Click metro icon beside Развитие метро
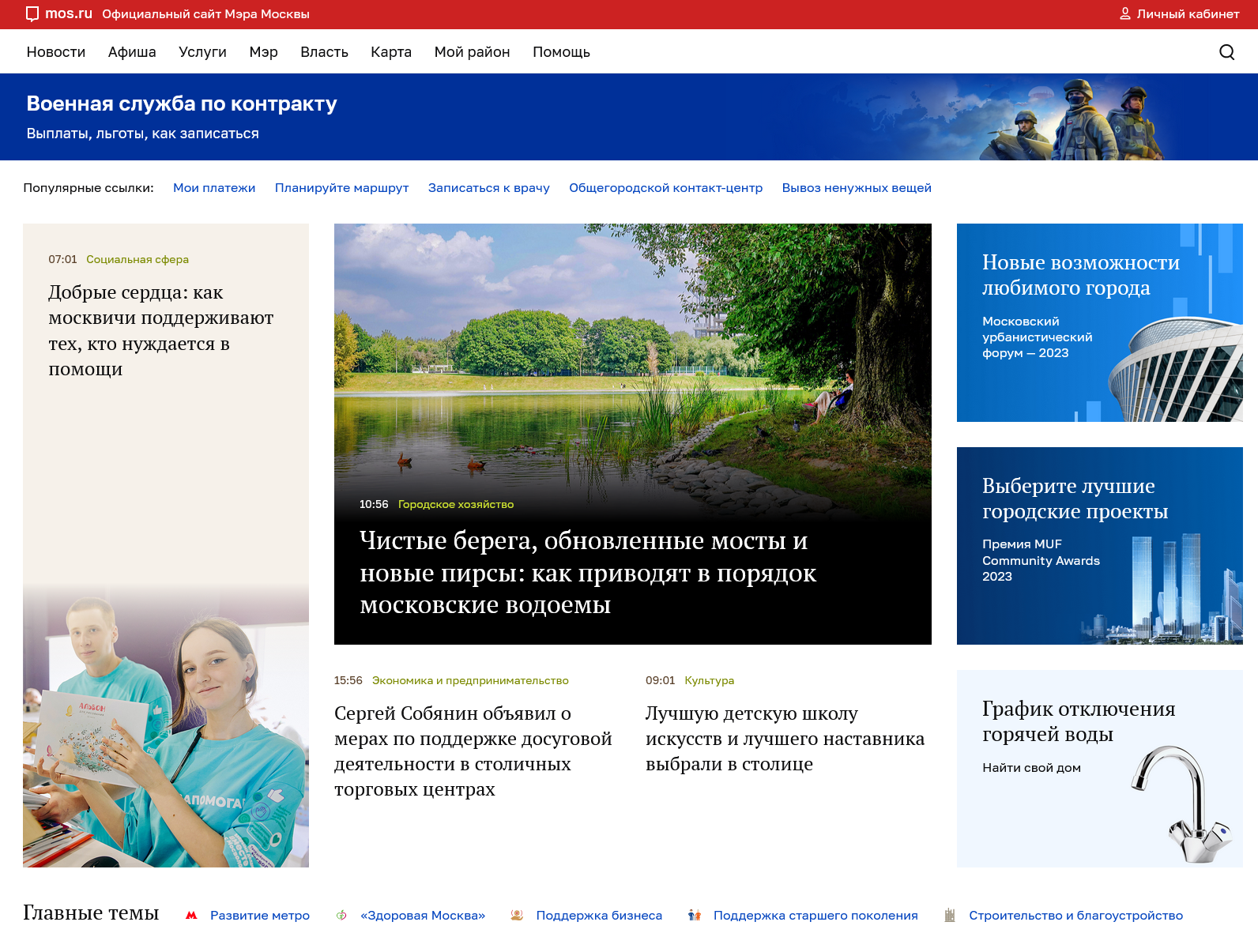Image resolution: width=1258 pixels, height=952 pixels. (x=191, y=916)
